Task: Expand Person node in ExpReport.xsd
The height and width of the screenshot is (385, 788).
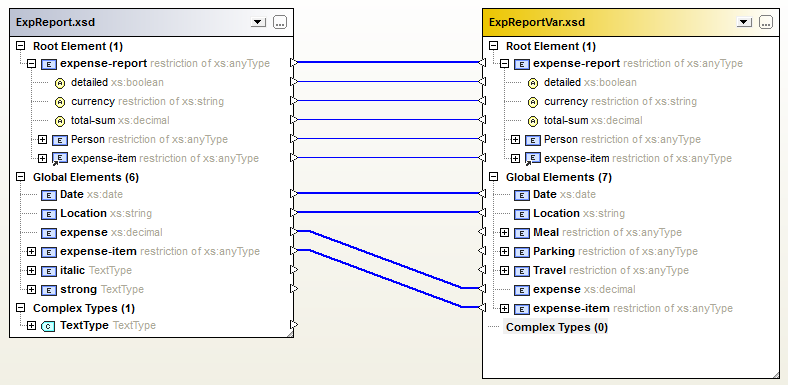Action: (x=42, y=139)
